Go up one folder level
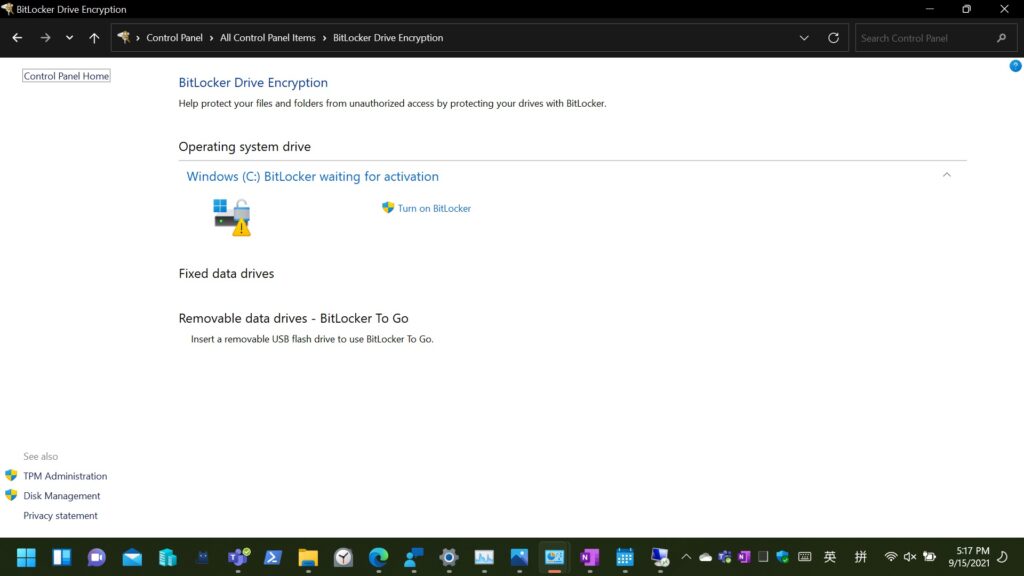Viewport: 1024px width, 576px height. pos(94,38)
